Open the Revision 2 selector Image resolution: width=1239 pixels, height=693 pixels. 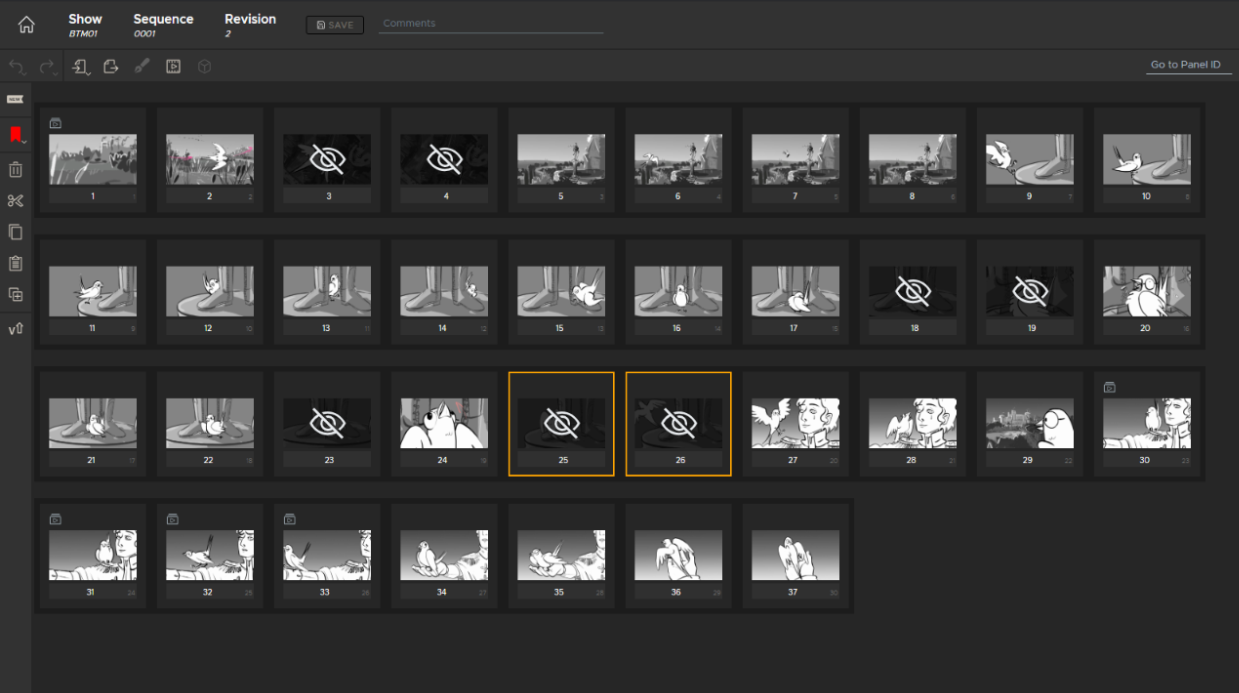[250, 25]
